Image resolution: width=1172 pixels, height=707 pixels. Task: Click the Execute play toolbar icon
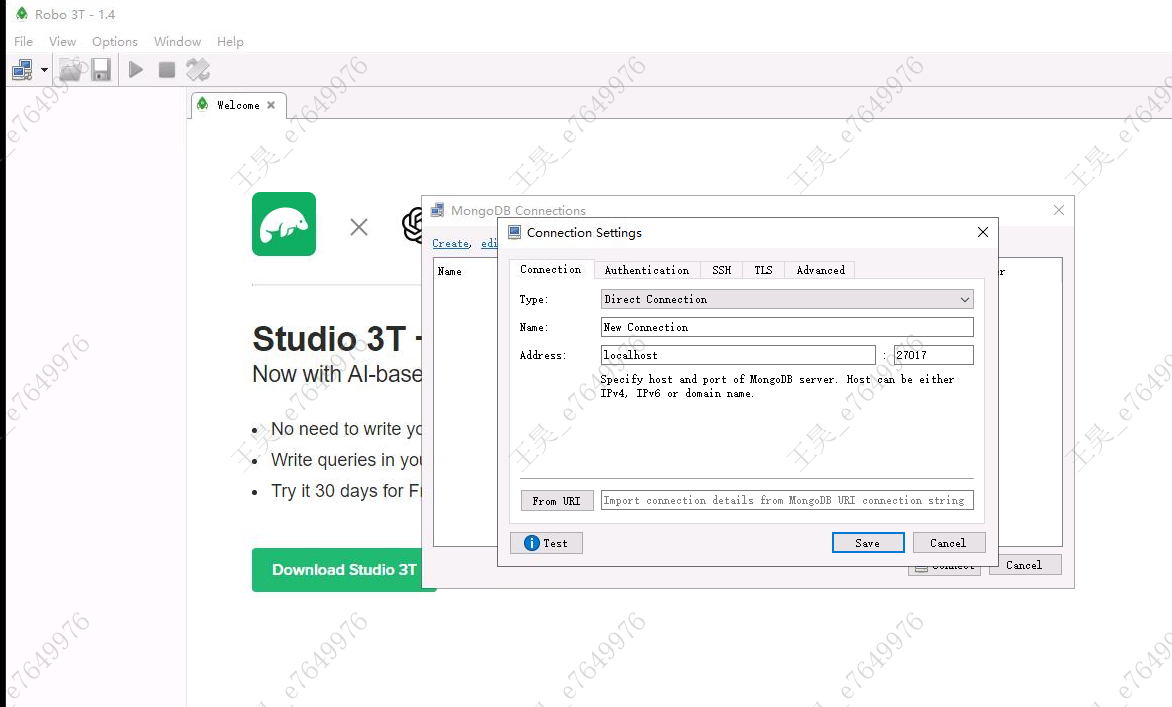136,70
